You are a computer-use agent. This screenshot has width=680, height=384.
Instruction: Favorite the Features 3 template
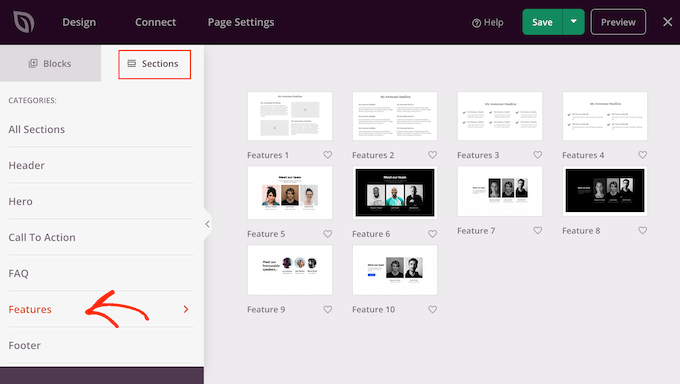(538, 155)
